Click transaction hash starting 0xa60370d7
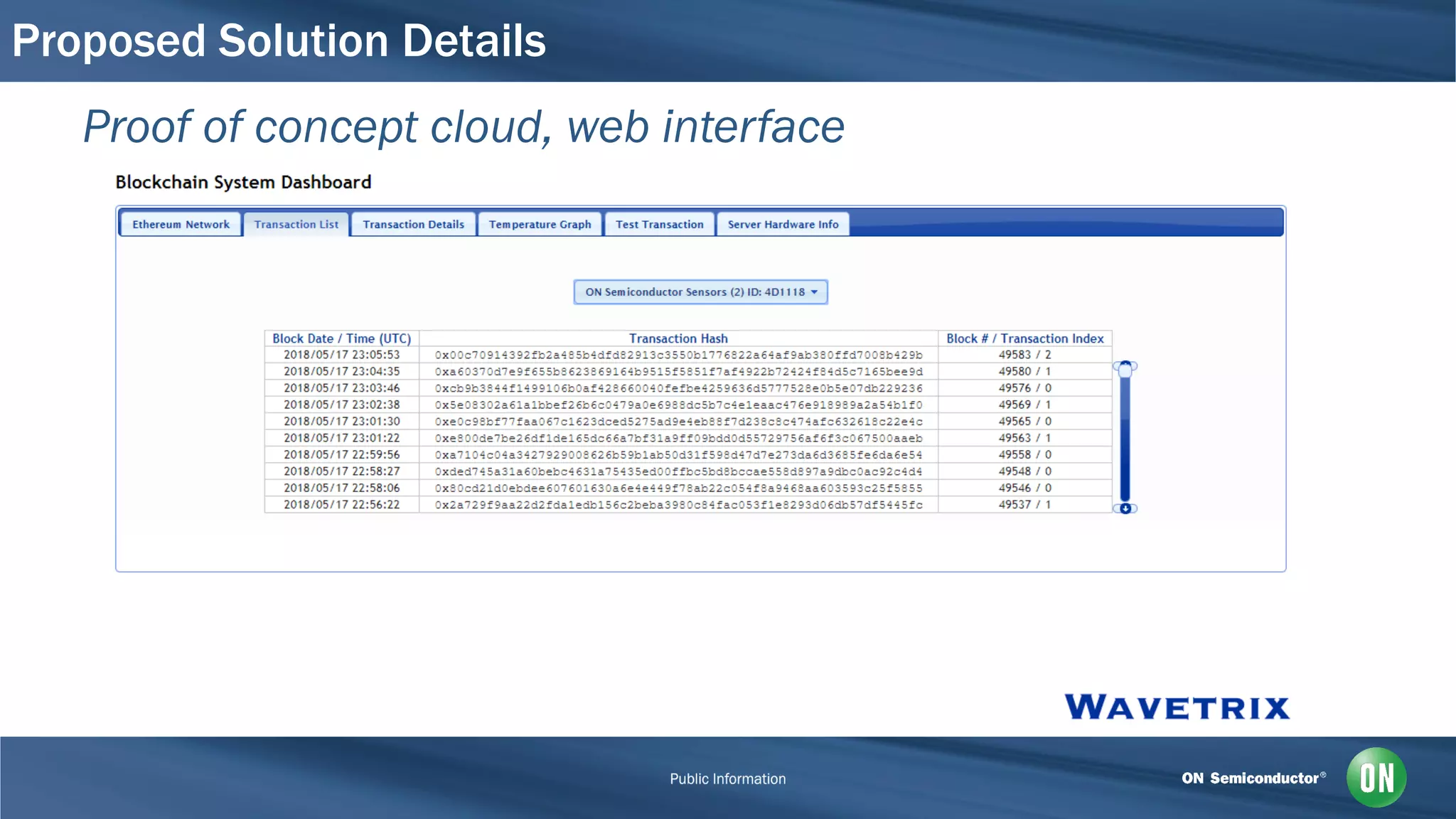 coord(678,371)
